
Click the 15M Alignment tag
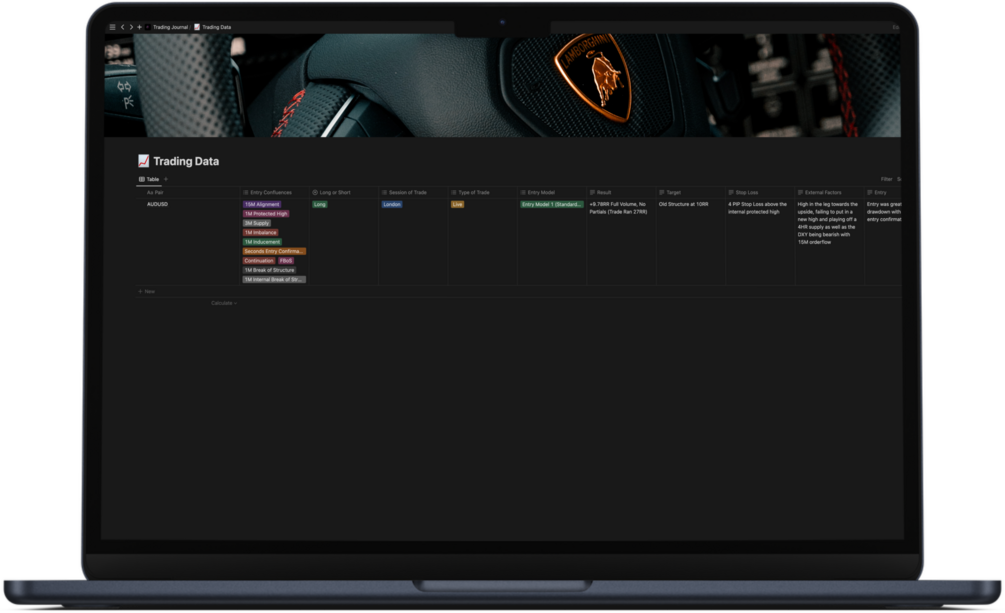click(262, 205)
